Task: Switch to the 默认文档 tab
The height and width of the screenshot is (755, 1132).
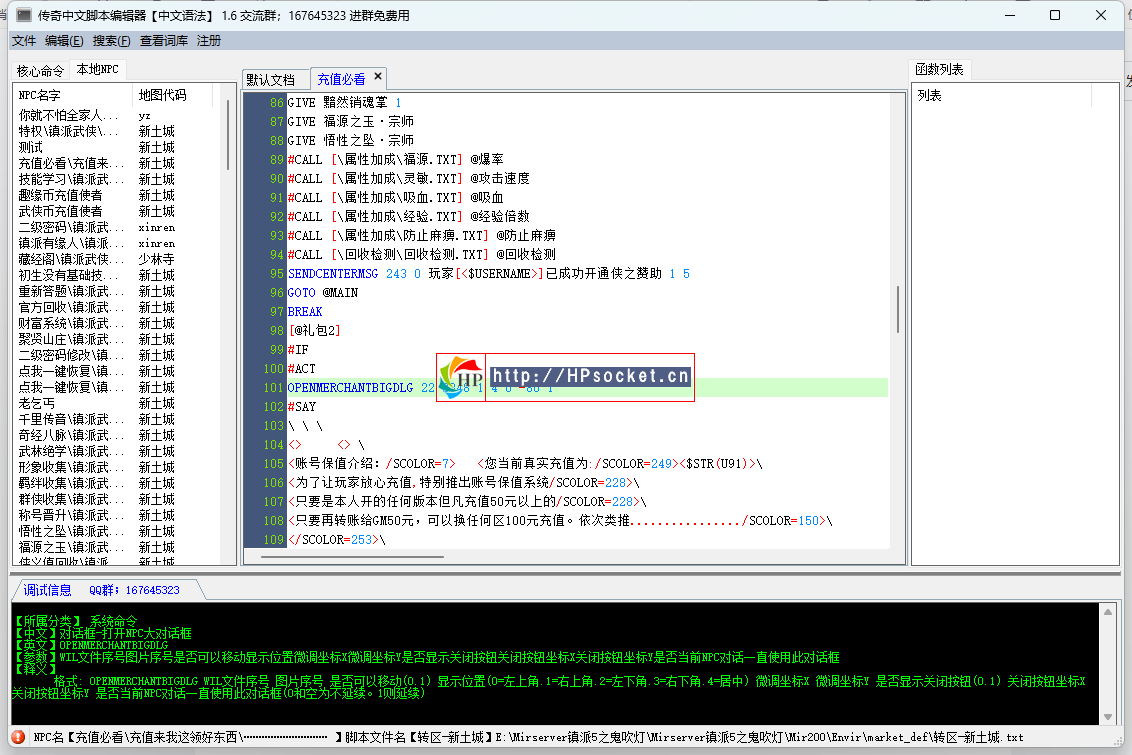Action: tap(271, 79)
